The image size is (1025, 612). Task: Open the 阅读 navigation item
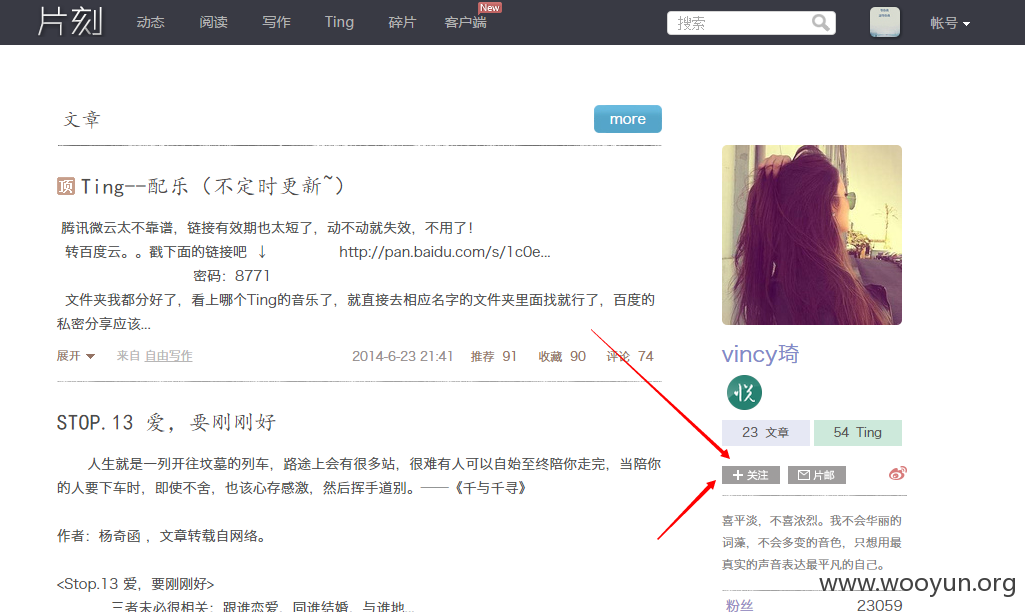coord(213,22)
